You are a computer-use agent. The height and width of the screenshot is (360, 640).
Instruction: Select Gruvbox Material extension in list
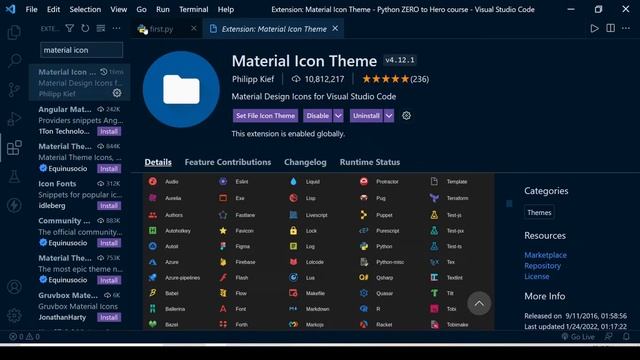point(80,306)
